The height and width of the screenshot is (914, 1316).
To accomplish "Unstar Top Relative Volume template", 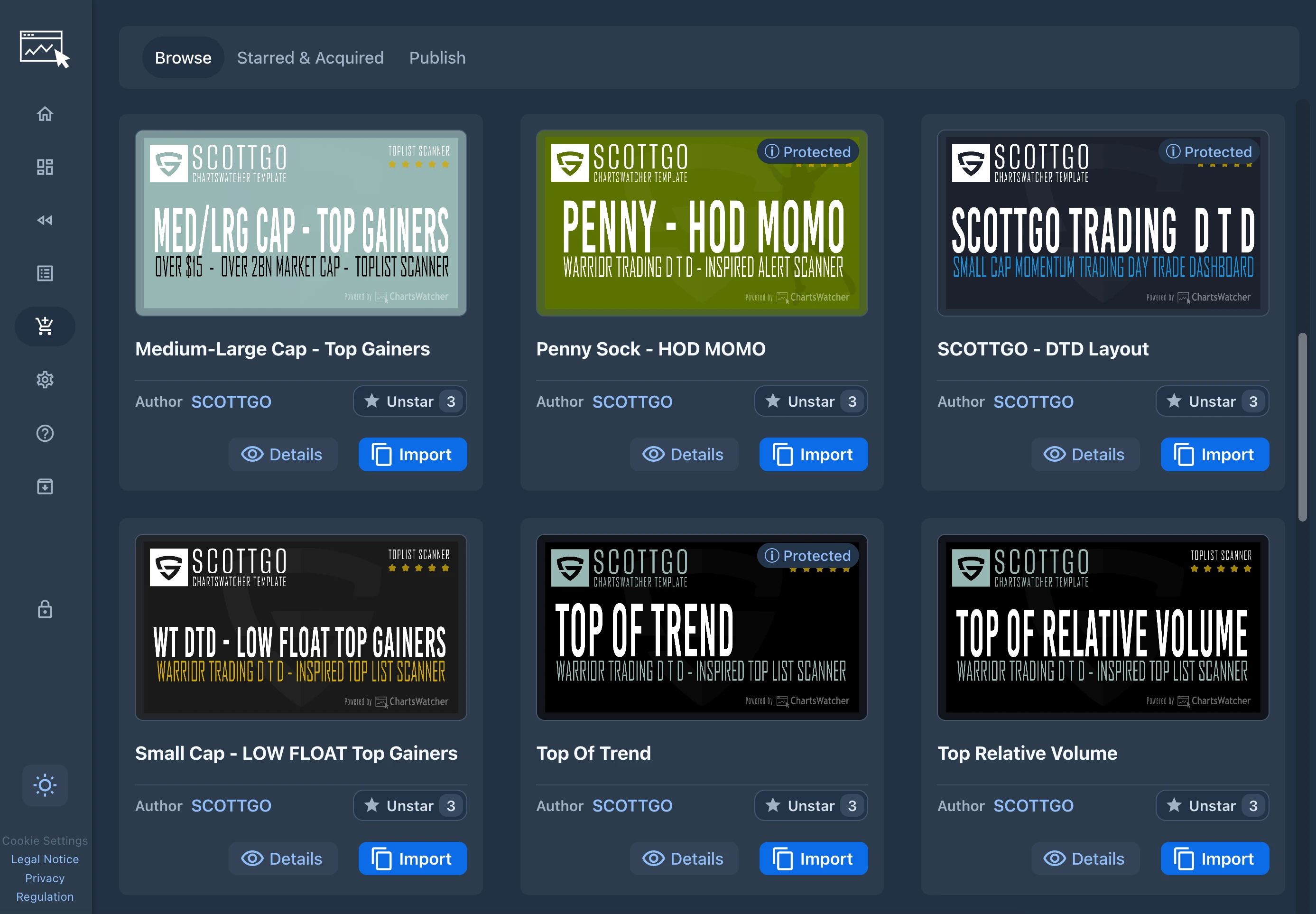I will (1213, 806).
